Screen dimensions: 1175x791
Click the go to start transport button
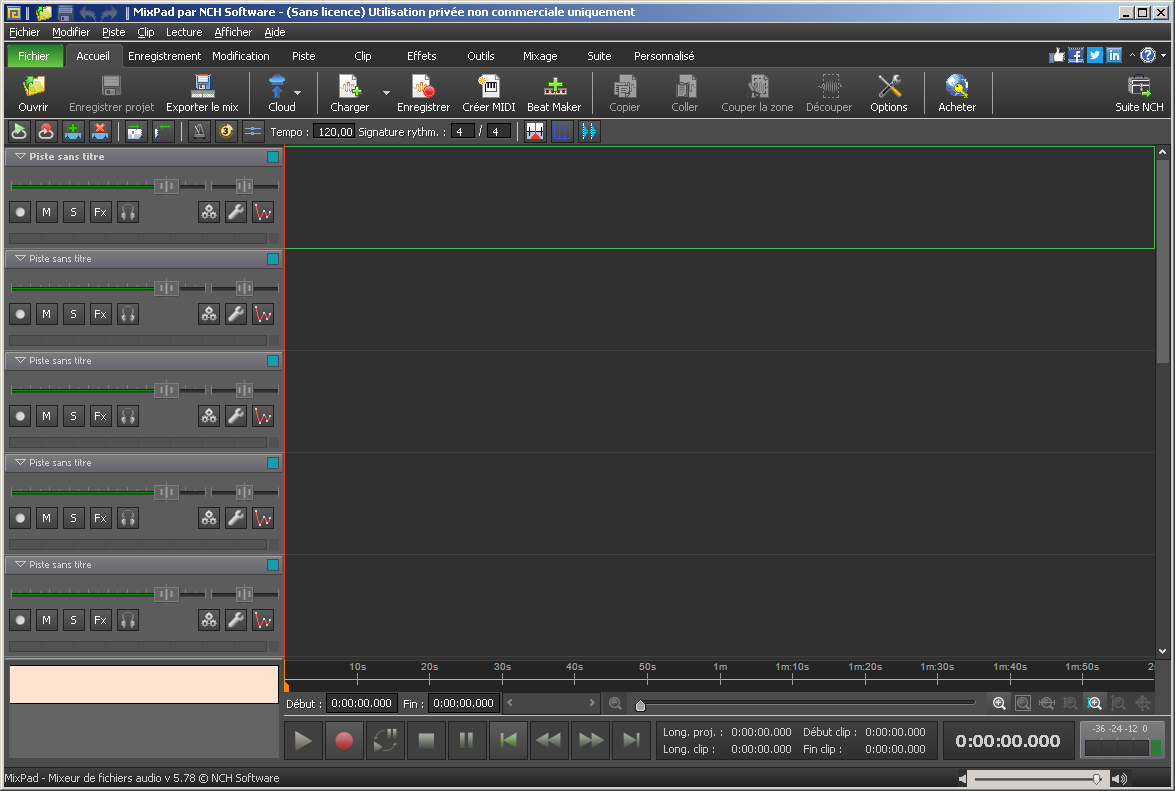point(508,741)
